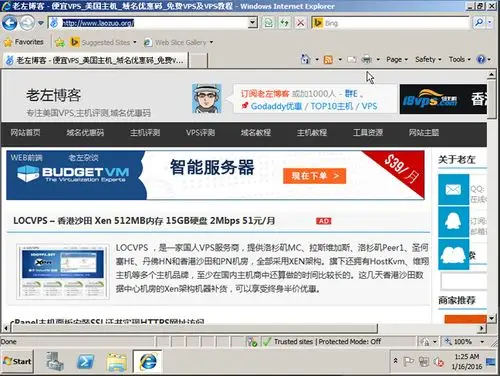Expand the Print options dropdown

[x=378, y=60]
